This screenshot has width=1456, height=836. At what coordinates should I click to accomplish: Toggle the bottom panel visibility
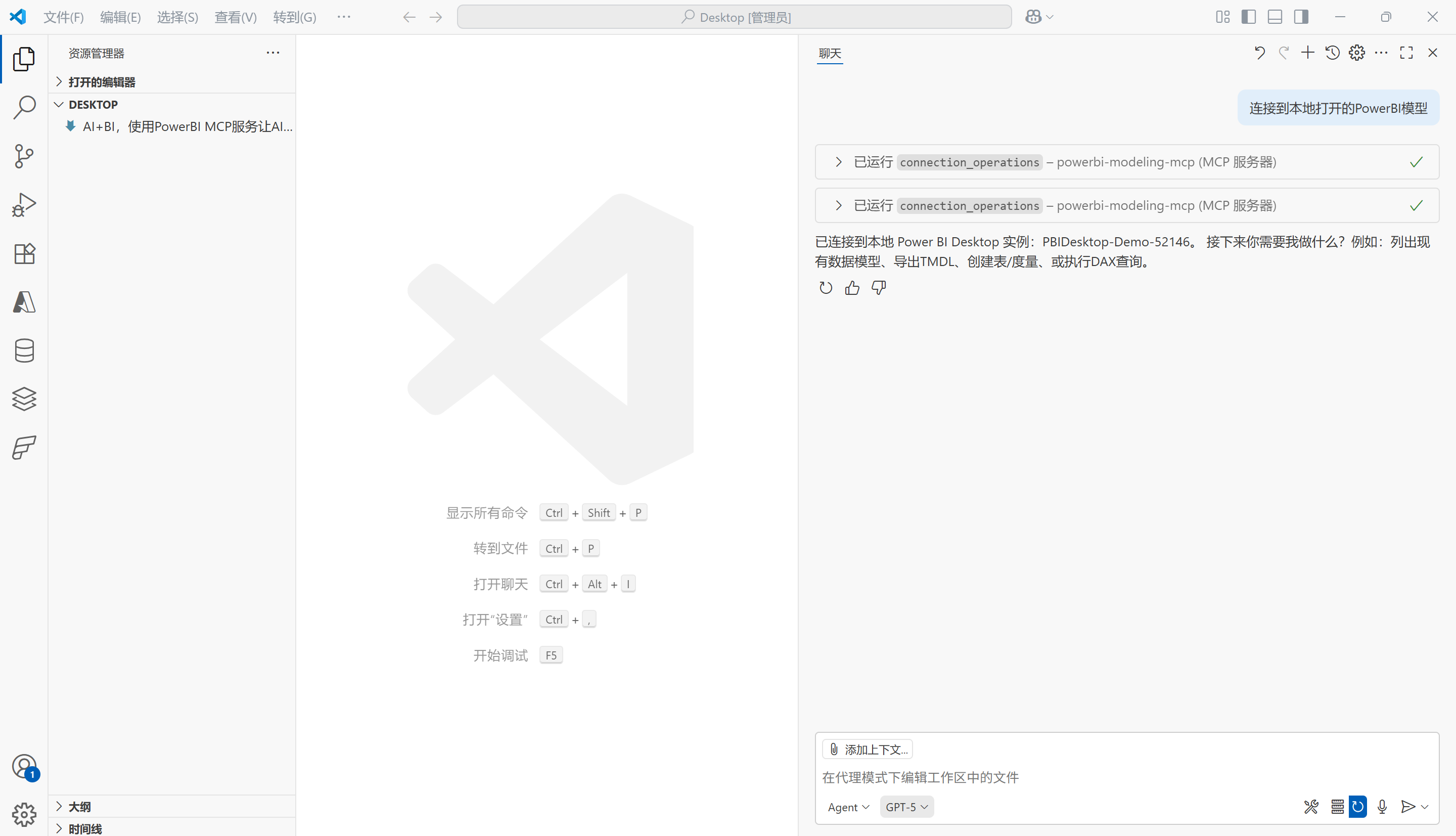(x=1275, y=17)
